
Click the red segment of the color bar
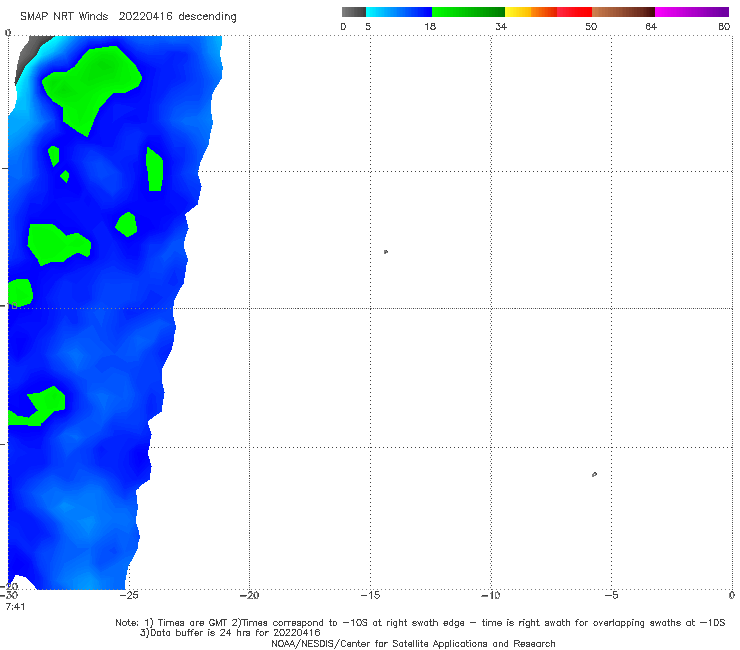(x=574, y=12)
